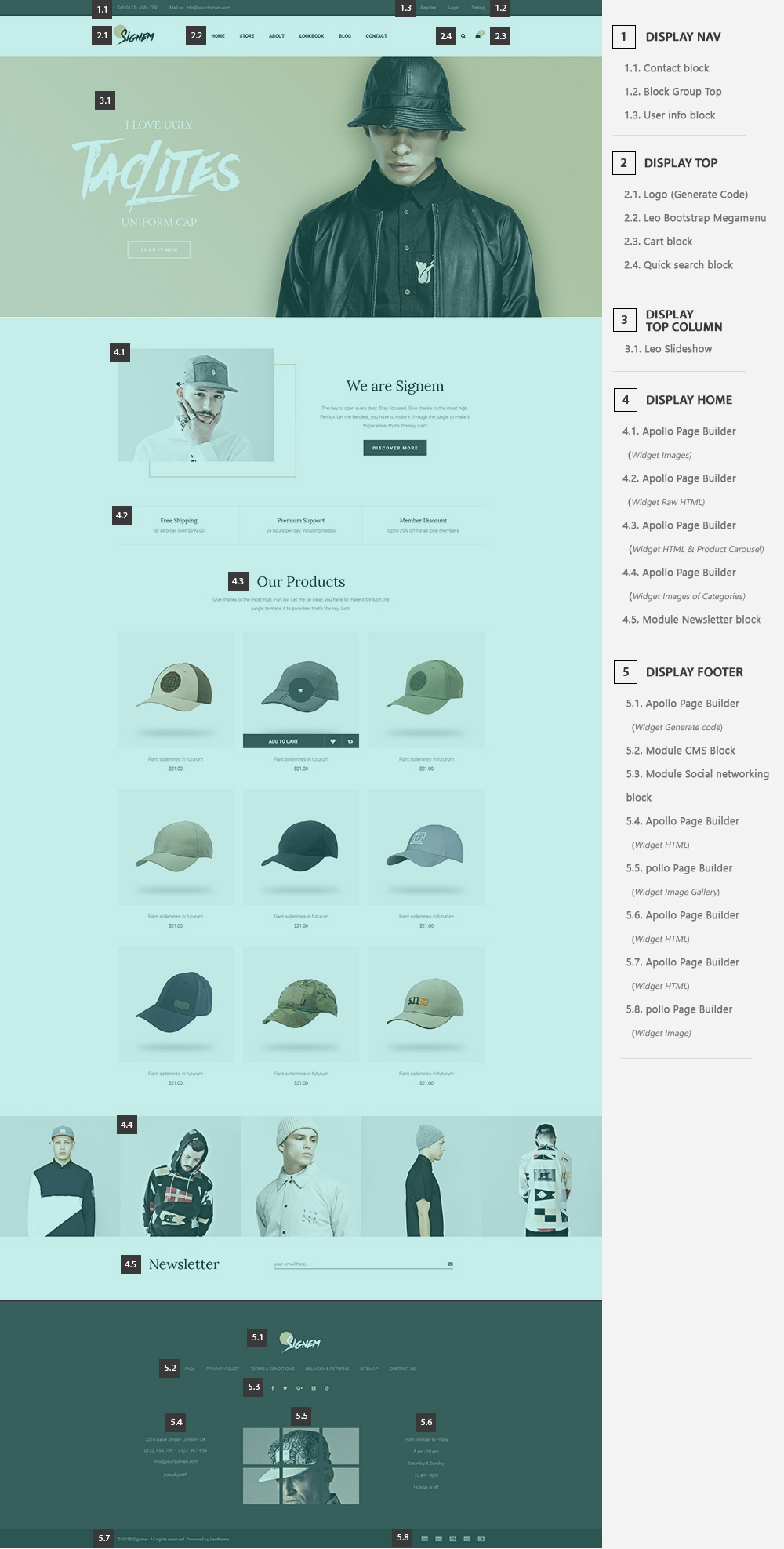Open the Twitter icon in footer

[285, 1387]
